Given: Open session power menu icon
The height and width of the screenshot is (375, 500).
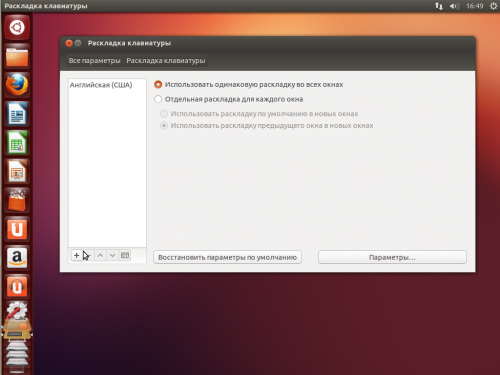Looking at the screenshot, I should pos(493,6).
